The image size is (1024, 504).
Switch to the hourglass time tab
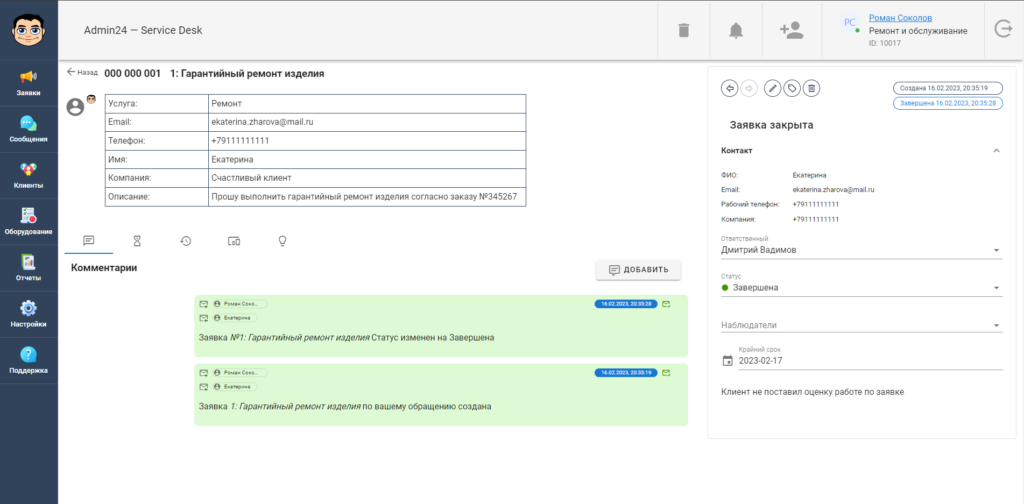tap(137, 241)
